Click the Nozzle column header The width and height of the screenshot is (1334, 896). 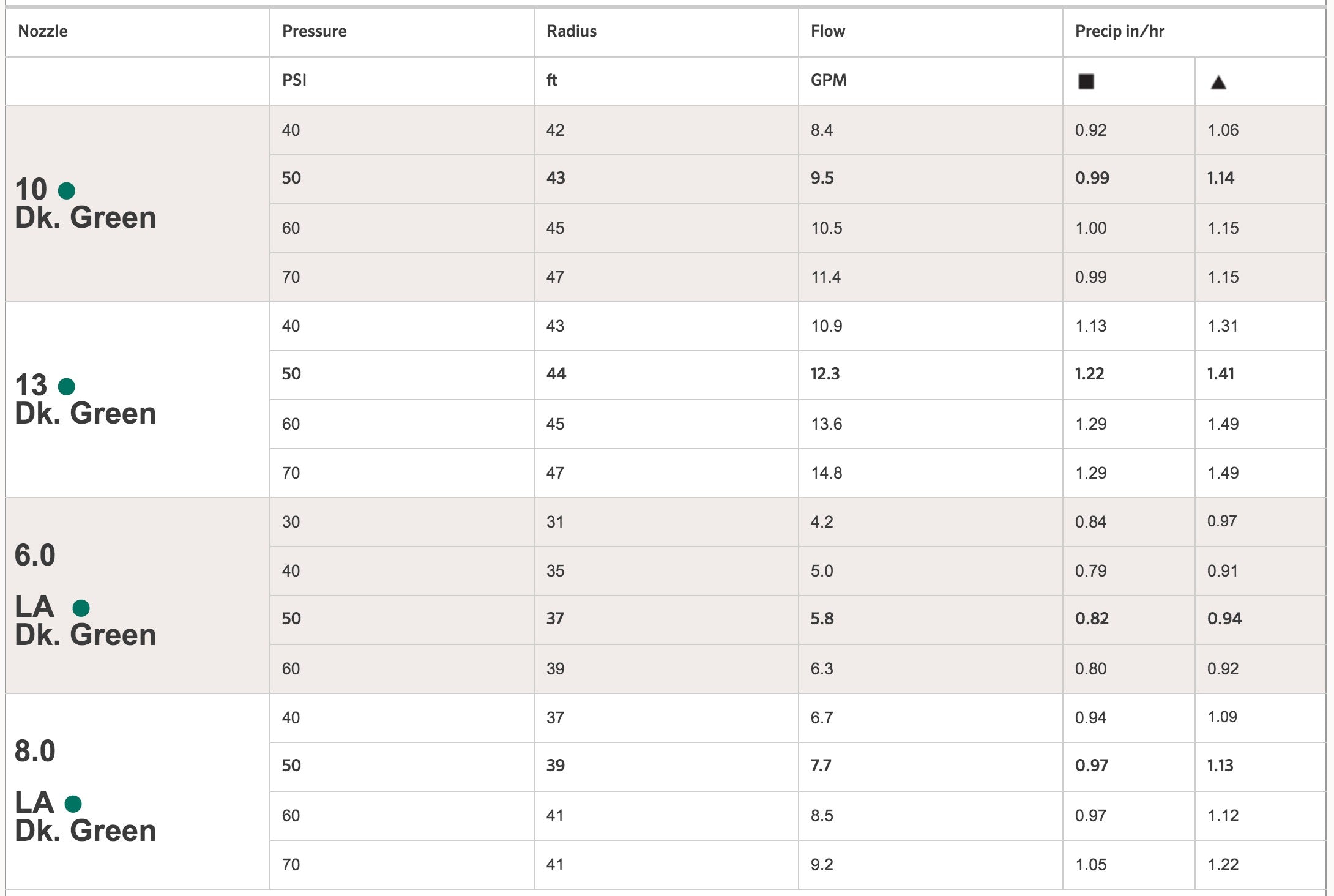(x=43, y=31)
